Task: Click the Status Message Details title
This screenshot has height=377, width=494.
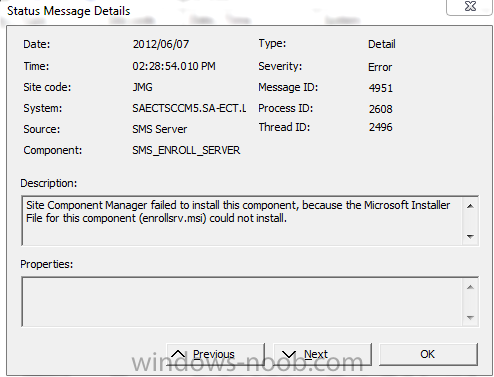Action: click(69, 11)
